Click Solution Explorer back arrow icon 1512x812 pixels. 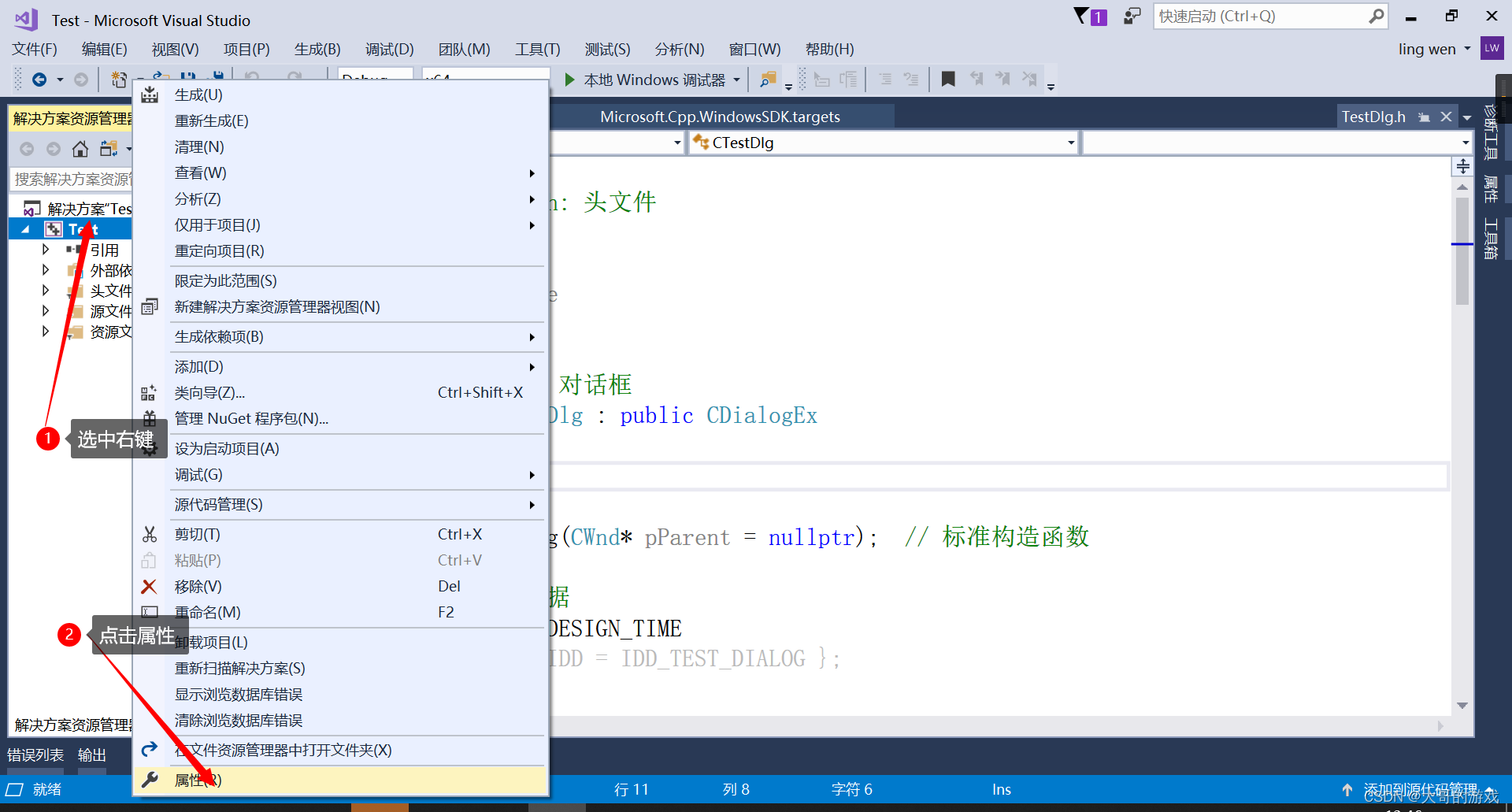tap(27, 149)
